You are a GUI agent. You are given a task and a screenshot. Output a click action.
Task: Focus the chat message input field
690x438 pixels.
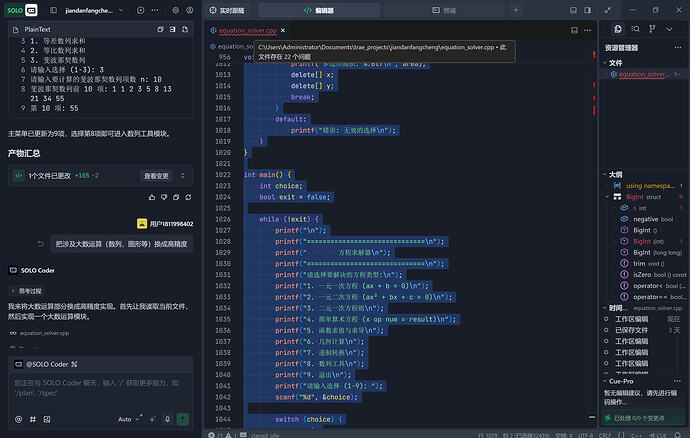101,388
